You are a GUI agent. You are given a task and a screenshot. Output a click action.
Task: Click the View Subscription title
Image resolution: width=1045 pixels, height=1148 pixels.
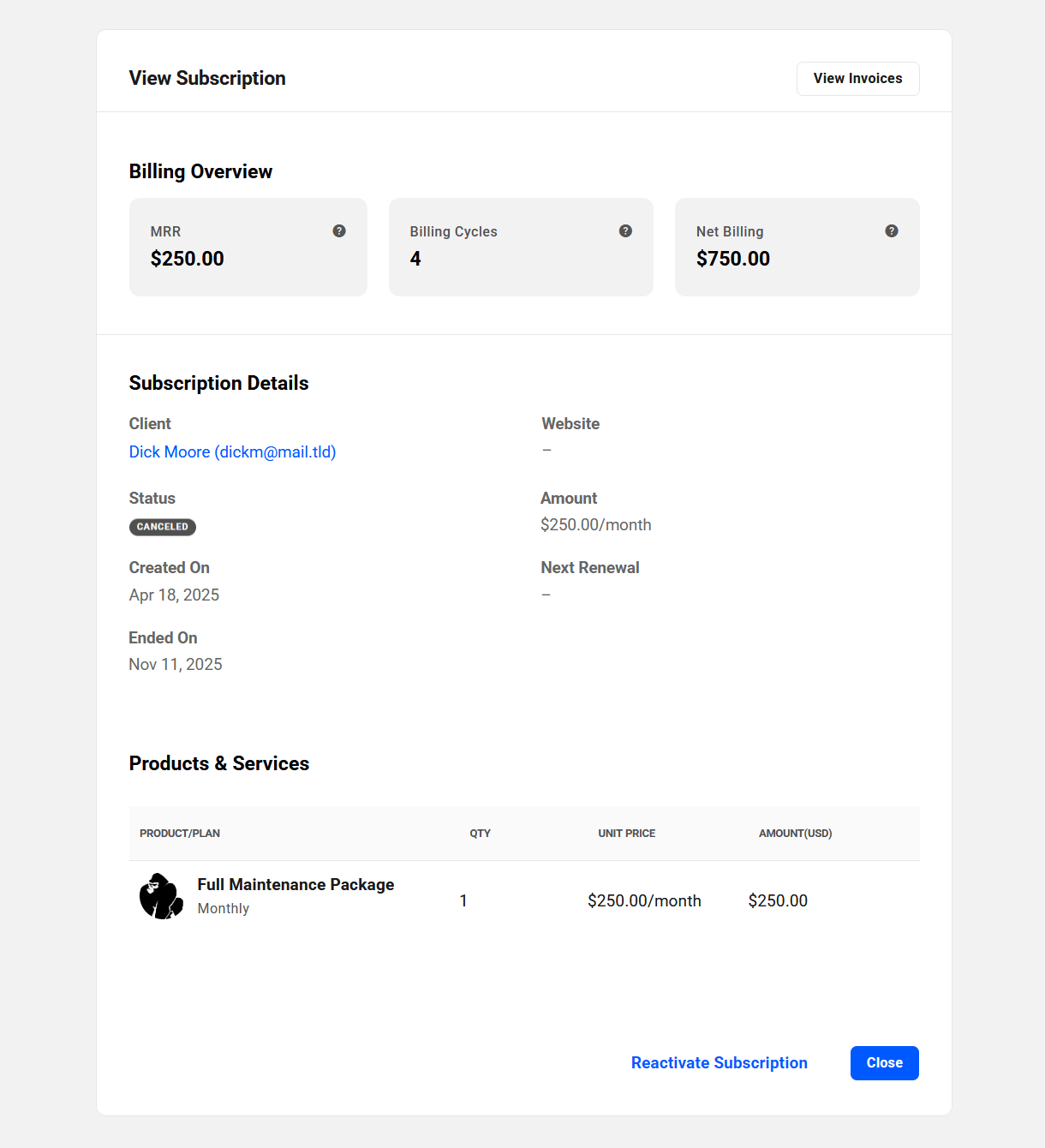pos(207,79)
